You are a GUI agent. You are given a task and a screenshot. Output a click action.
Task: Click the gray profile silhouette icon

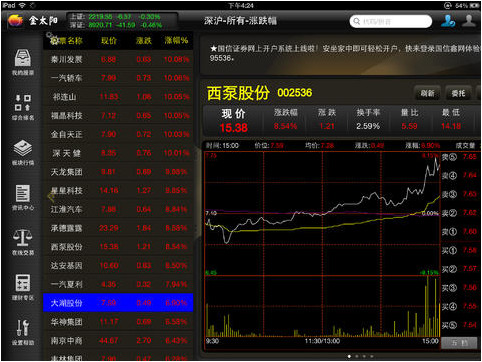pyautogui.click(x=469, y=21)
